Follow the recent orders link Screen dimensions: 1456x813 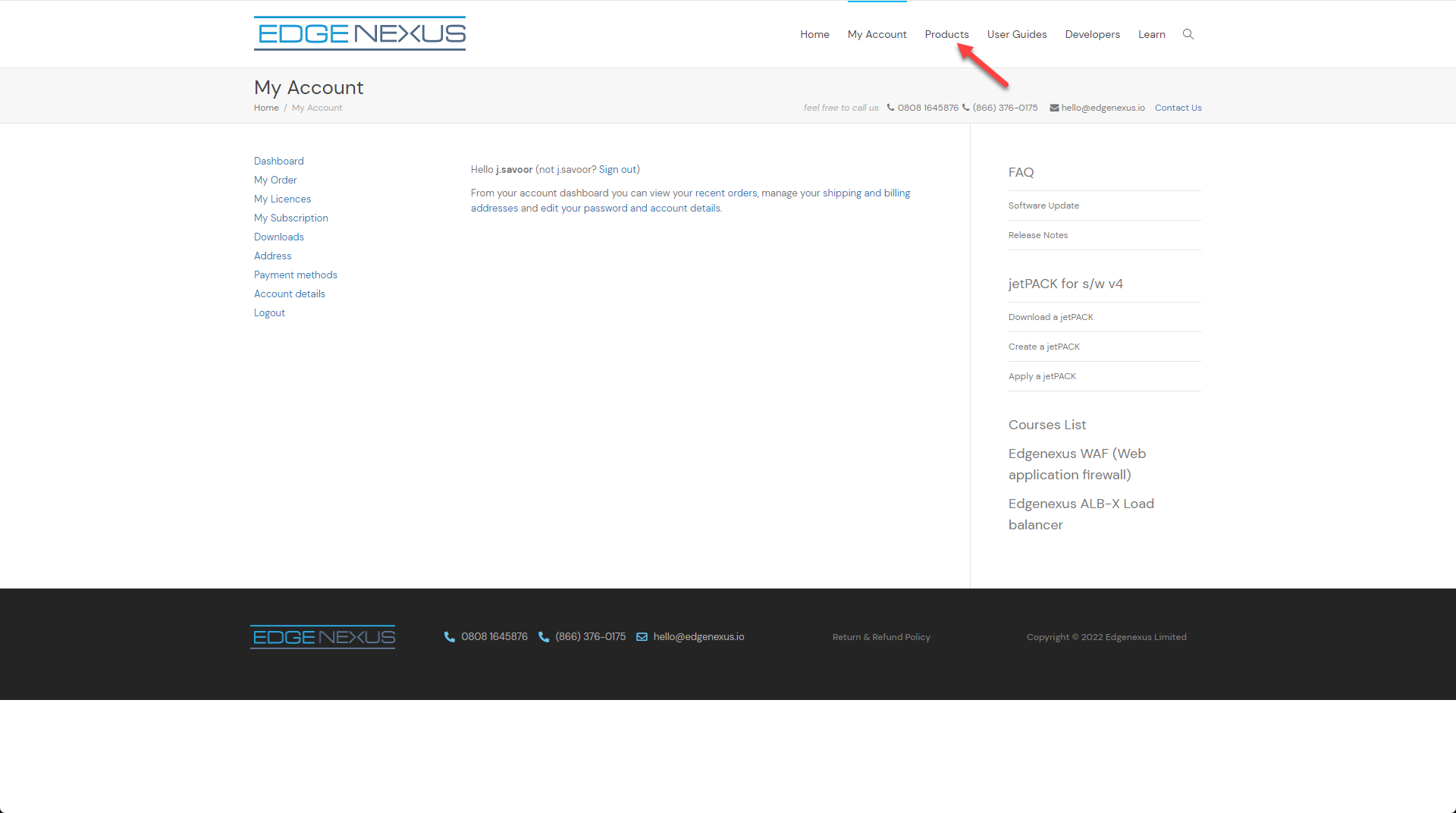(726, 193)
